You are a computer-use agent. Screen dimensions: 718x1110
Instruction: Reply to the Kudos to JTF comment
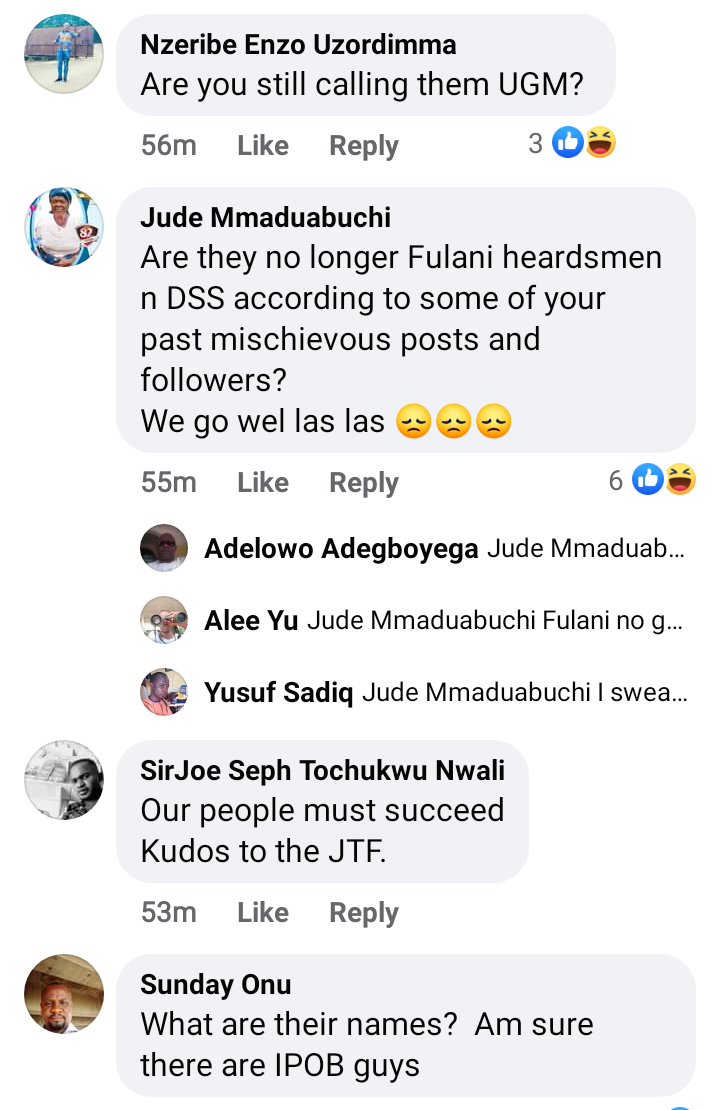coord(364,912)
